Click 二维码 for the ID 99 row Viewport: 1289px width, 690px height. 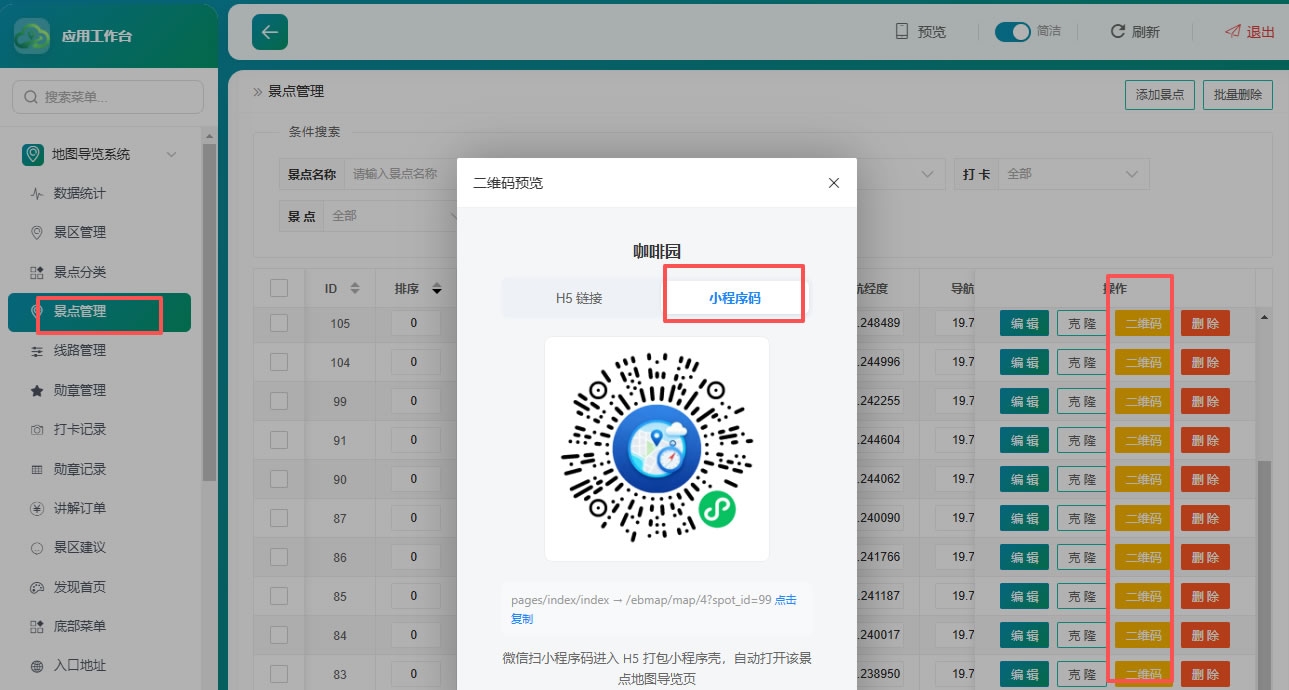[x=1144, y=401]
